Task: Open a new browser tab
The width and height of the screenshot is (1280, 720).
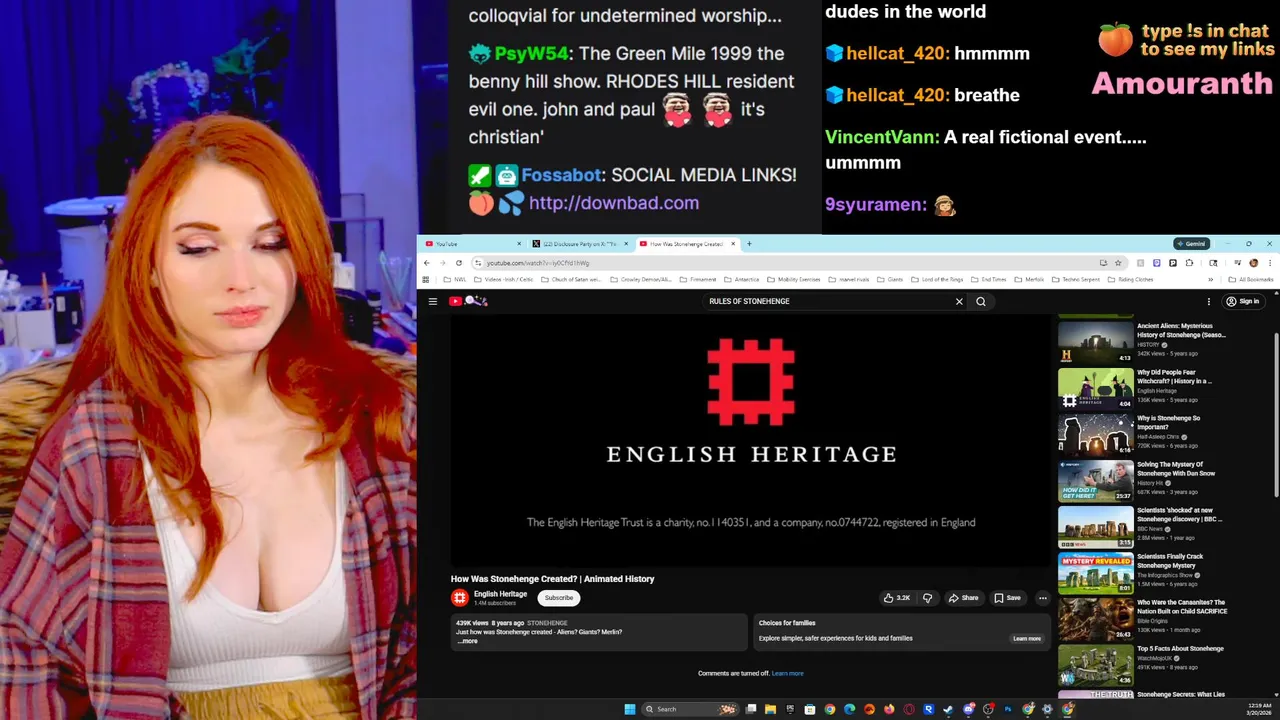Action: point(749,244)
